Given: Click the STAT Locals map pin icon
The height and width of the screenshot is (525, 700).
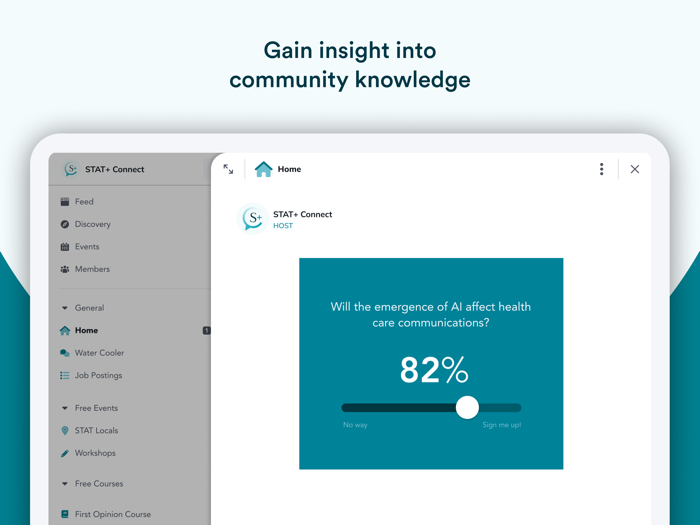Looking at the screenshot, I should pyautogui.click(x=65, y=430).
